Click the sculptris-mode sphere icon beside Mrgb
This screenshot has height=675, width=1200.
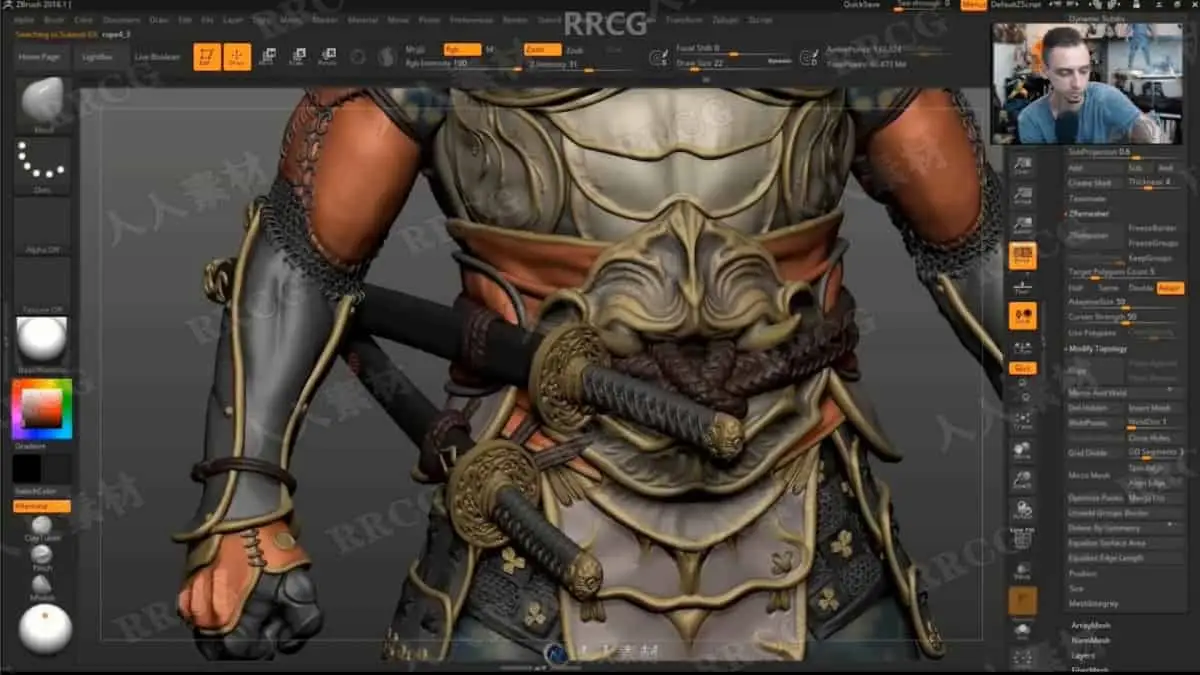click(x=387, y=57)
